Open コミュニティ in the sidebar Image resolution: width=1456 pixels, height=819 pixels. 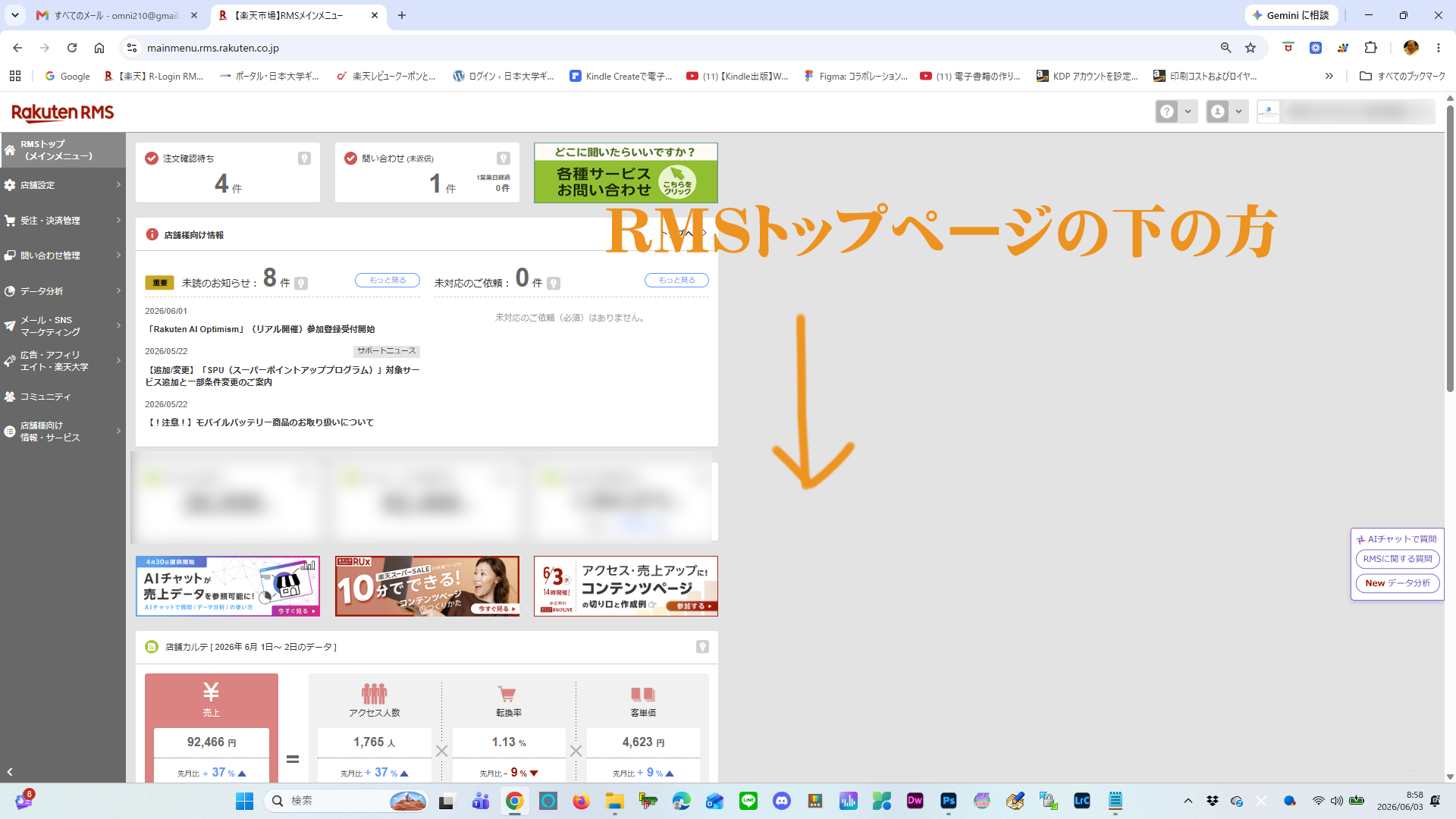(63, 397)
